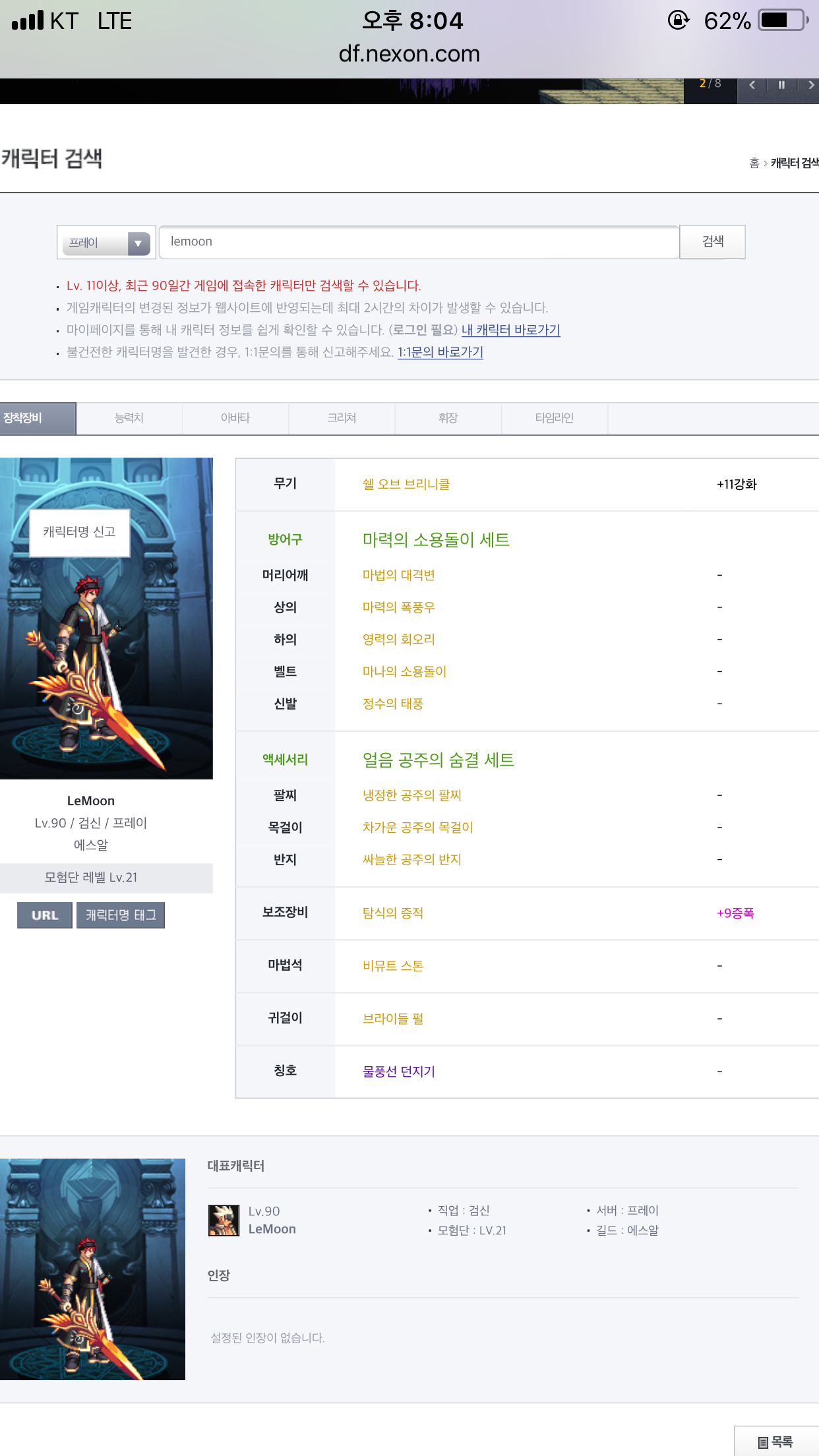The height and width of the screenshot is (1456, 819).
Task: Click the cellular signal bars icon
Action: coord(28,20)
